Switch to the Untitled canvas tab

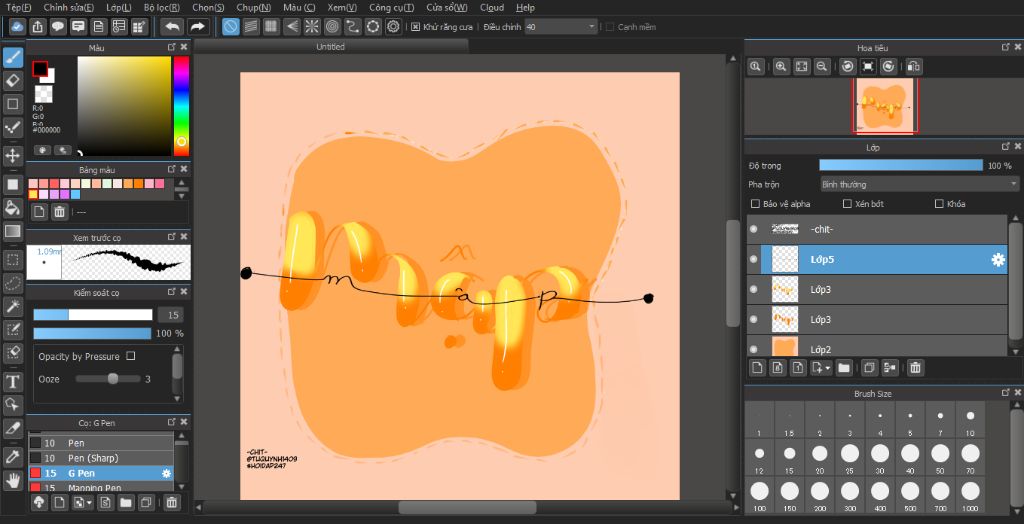330,46
